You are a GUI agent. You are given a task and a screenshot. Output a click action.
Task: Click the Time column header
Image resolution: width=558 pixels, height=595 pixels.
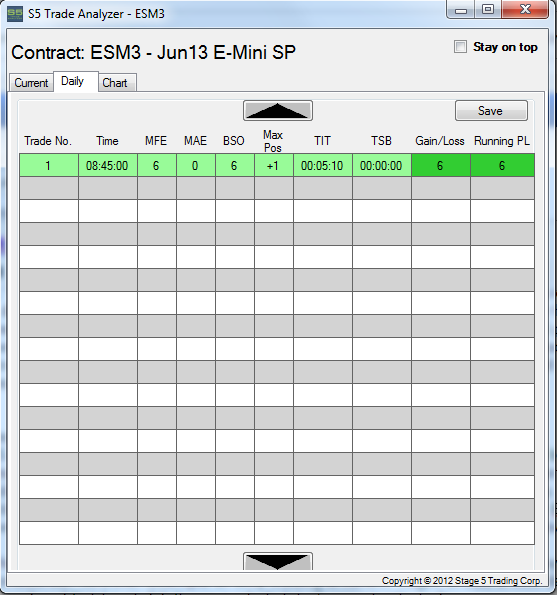[107, 141]
